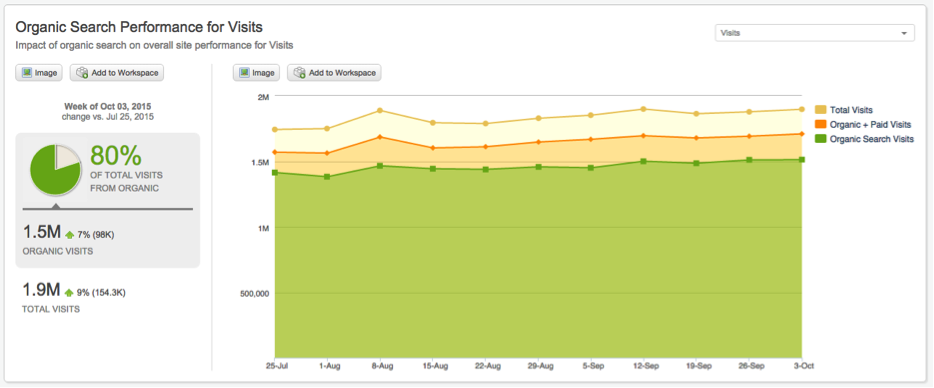Image resolution: width=934 pixels, height=388 pixels.
Task: Click the Organic Search Visits legend swatch
Action: 820,139
